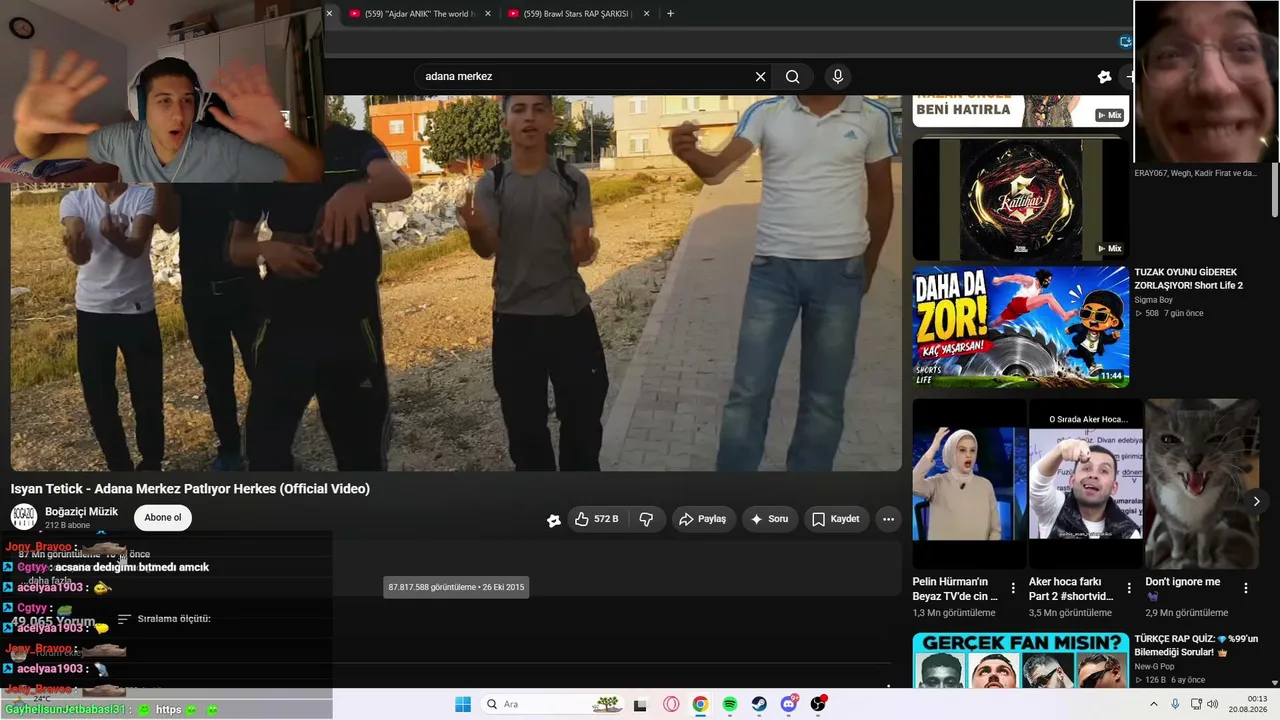Open options for Don't ignore me short

pos(1246,588)
